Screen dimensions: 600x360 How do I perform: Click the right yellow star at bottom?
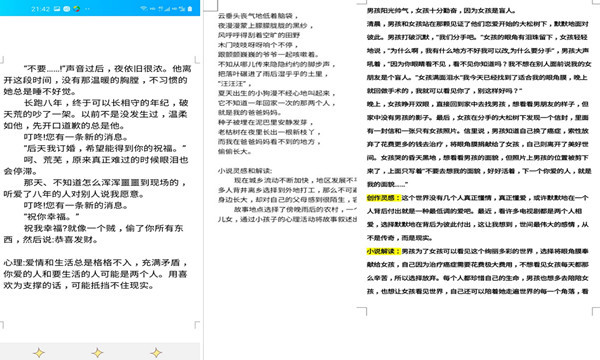156,352
